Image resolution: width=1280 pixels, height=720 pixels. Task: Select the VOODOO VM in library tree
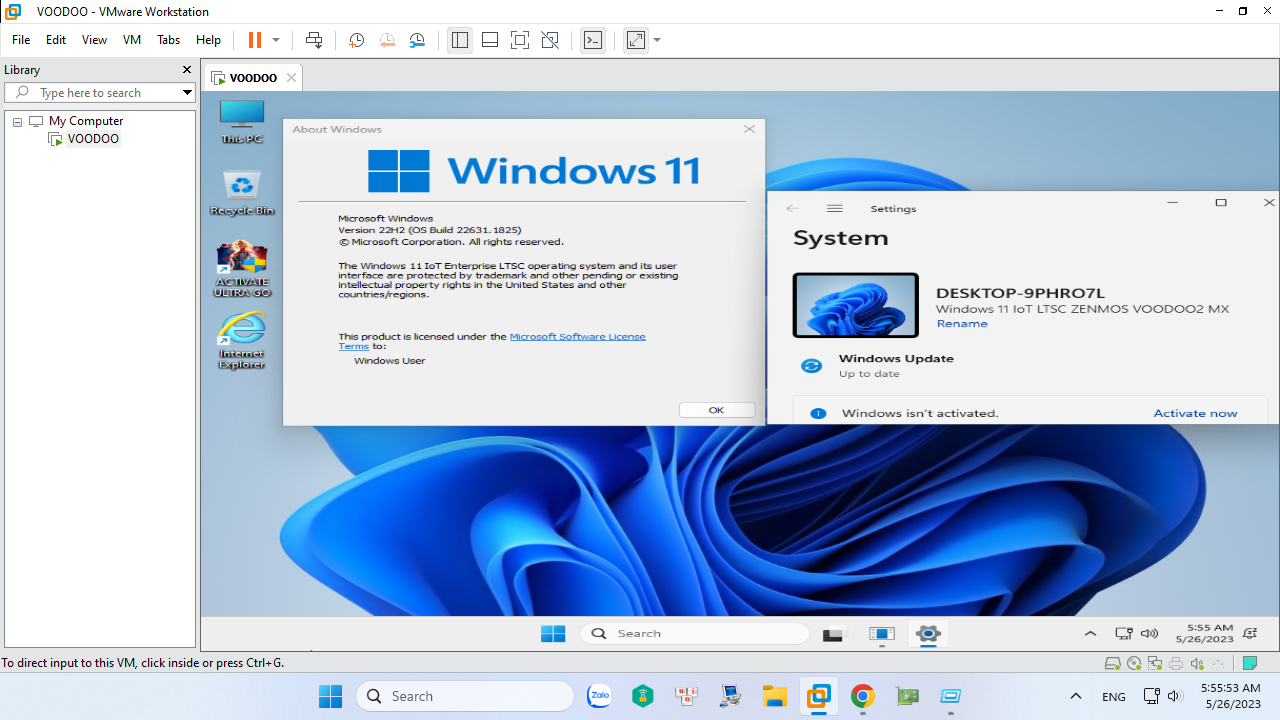(x=93, y=139)
